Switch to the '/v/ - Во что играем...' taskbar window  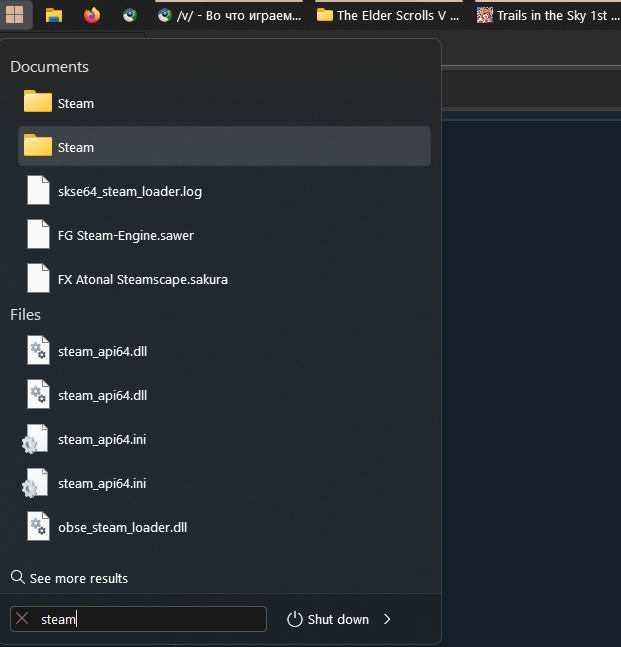click(x=229, y=15)
